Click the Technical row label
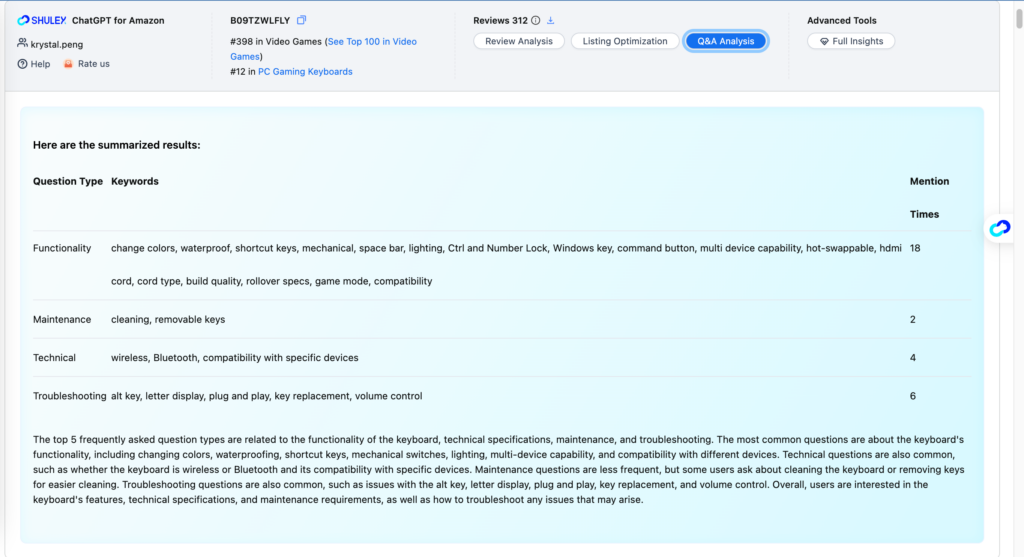This screenshot has width=1024, height=557. [x=54, y=358]
